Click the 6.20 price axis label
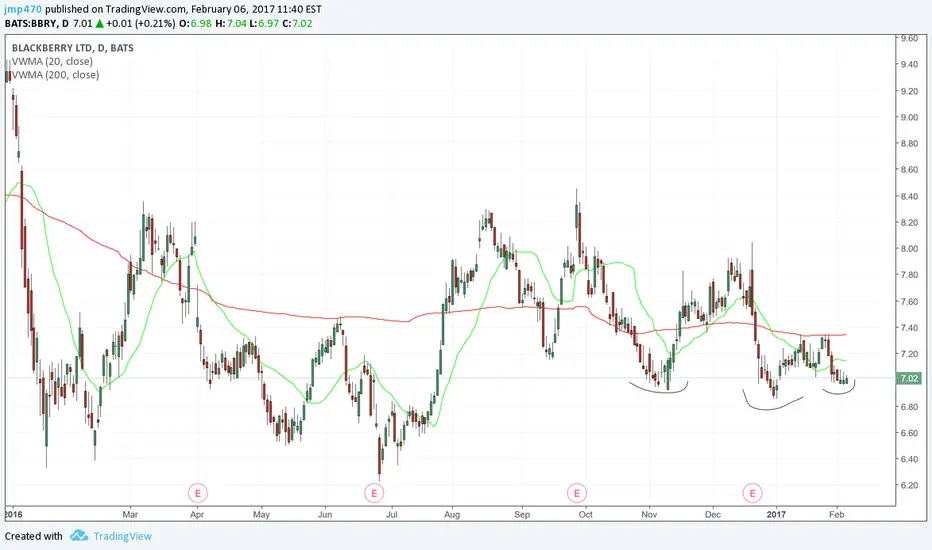932x550 pixels. point(909,485)
